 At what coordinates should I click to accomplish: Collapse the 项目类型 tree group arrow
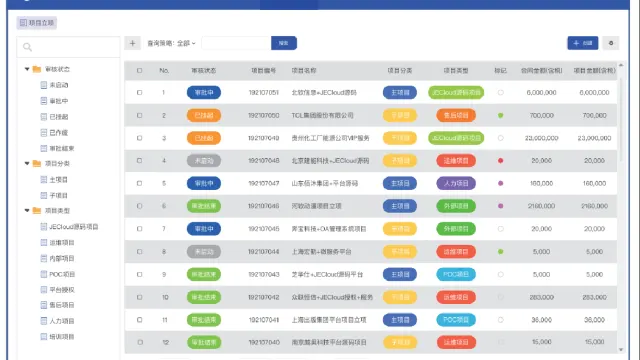pyautogui.click(x=27, y=210)
